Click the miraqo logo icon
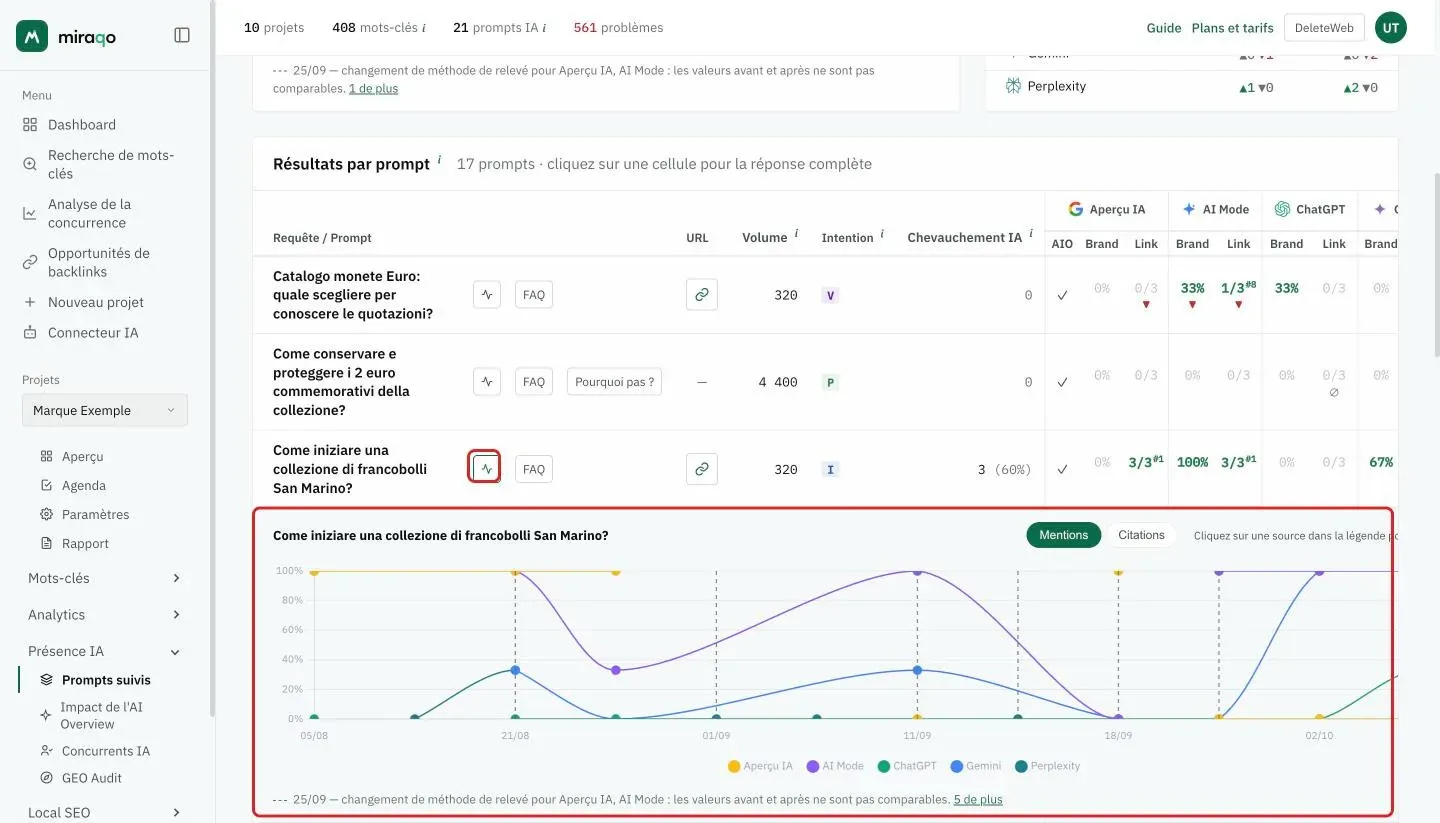Image resolution: width=1440 pixels, height=823 pixels. (32, 36)
